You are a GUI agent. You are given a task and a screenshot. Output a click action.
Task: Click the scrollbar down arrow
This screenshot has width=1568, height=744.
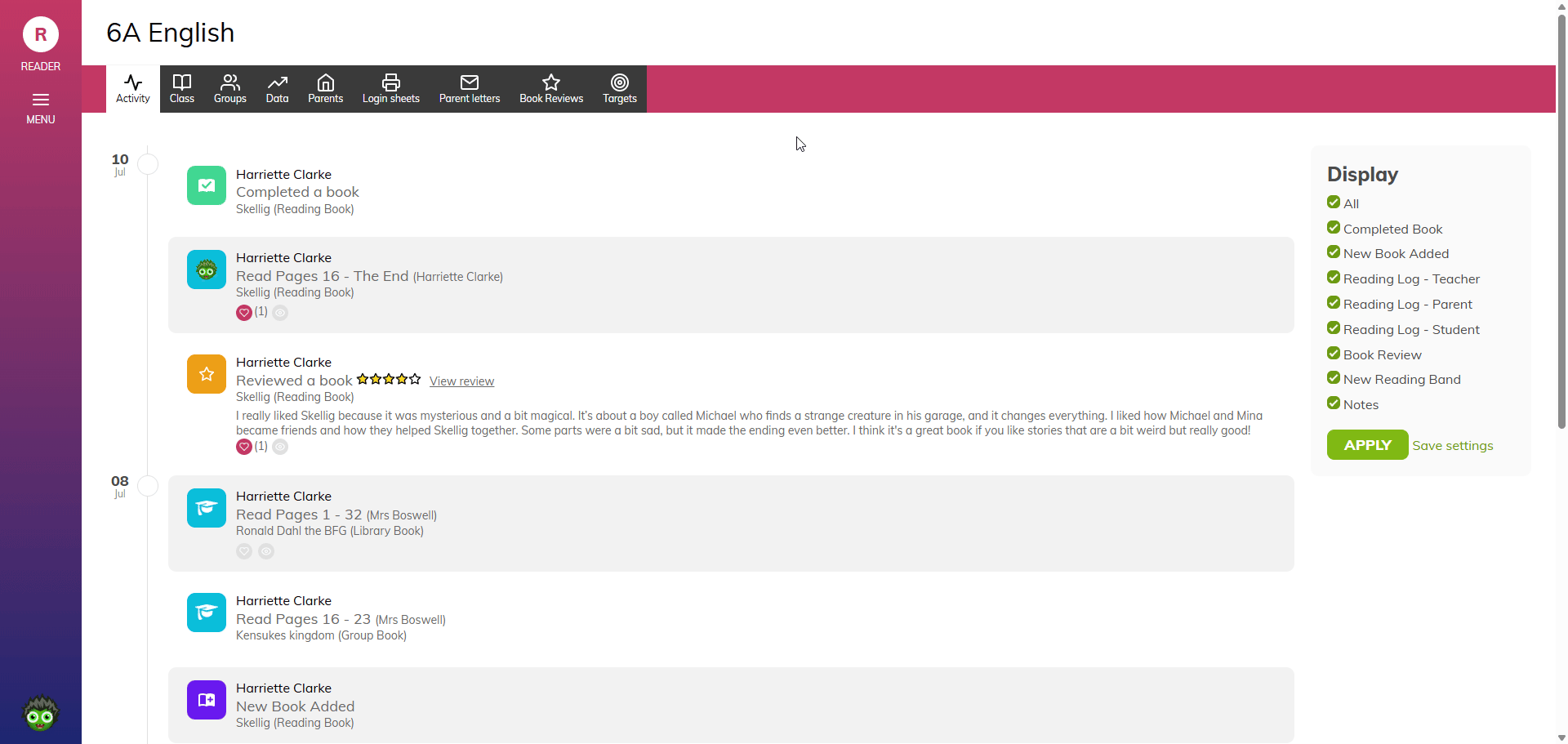(1561, 737)
